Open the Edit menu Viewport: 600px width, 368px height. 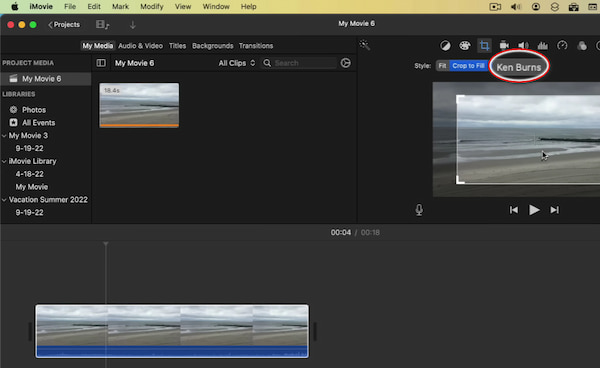point(94,7)
